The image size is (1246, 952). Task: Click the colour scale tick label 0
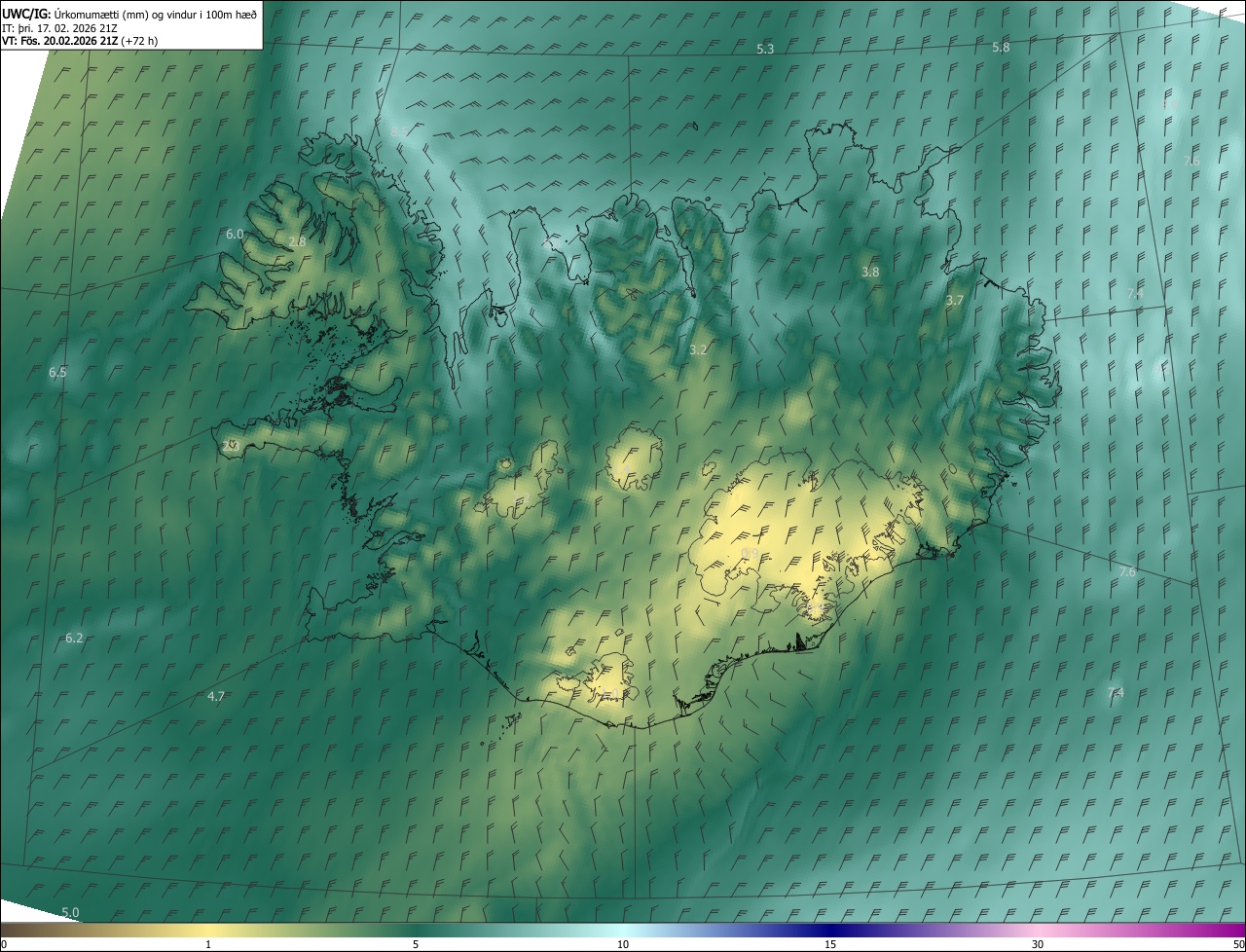[3, 945]
